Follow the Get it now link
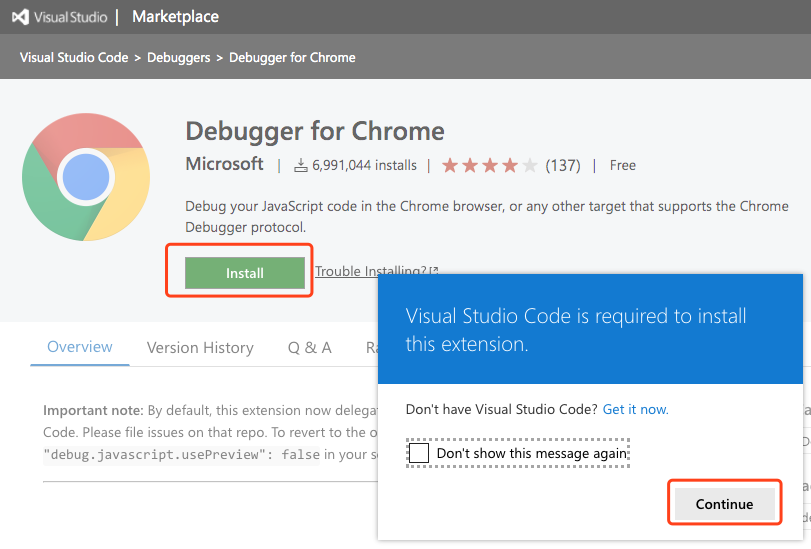The width and height of the screenshot is (811, 549). tap(636, 409)
